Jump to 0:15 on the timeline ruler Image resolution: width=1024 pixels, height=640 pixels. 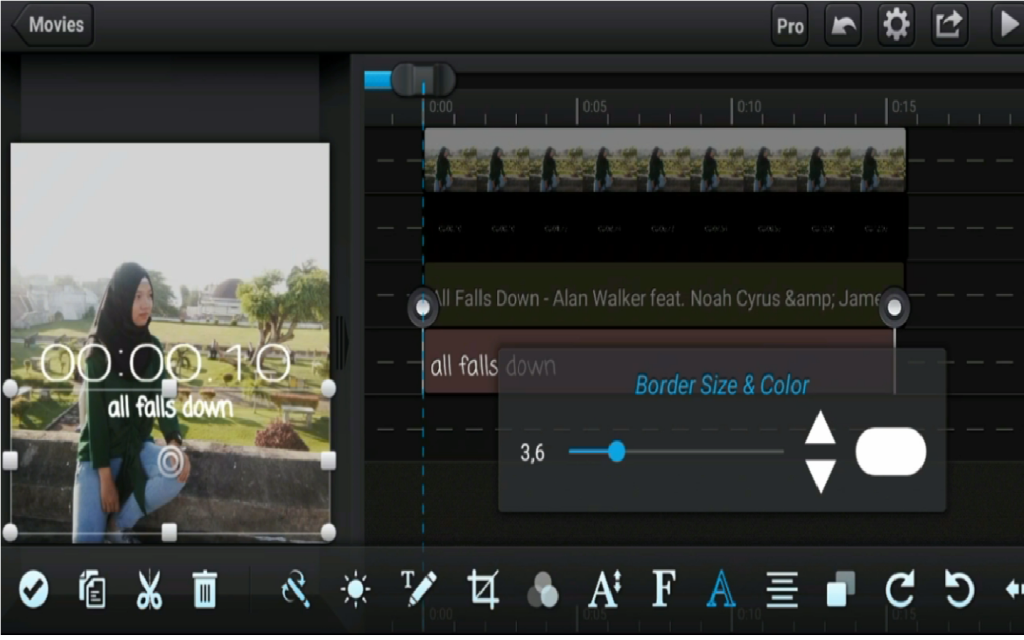point(903,106)
